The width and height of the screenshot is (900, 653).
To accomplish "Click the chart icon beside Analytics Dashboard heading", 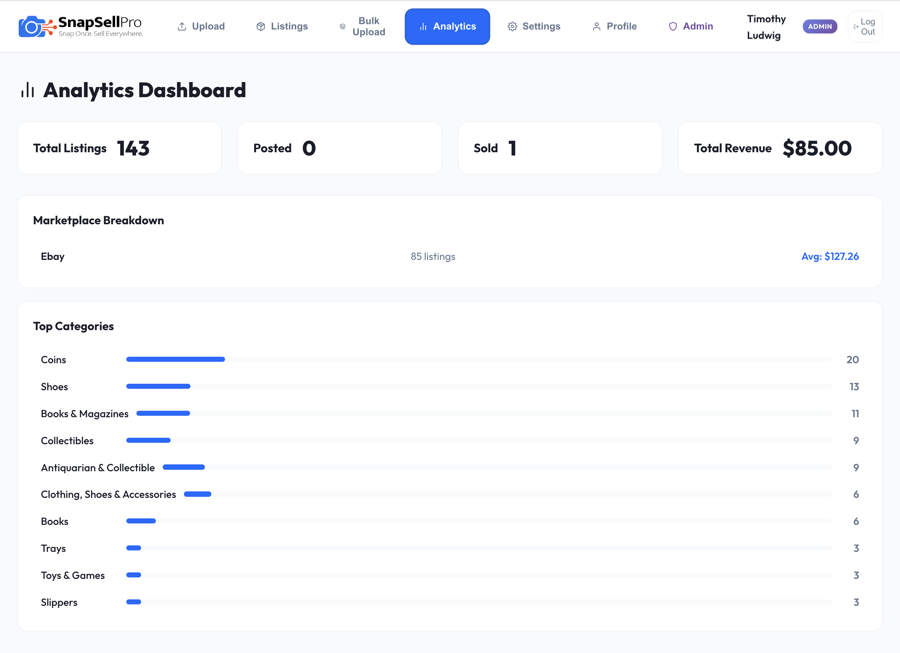I will coord(27,90).
